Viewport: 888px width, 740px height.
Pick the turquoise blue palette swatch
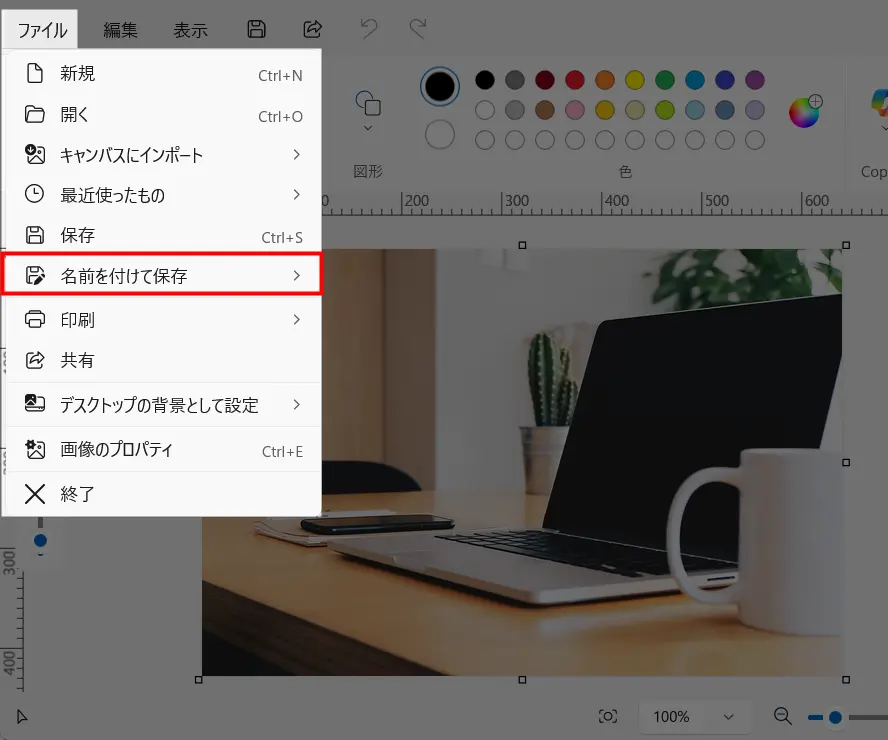(695, 80)
